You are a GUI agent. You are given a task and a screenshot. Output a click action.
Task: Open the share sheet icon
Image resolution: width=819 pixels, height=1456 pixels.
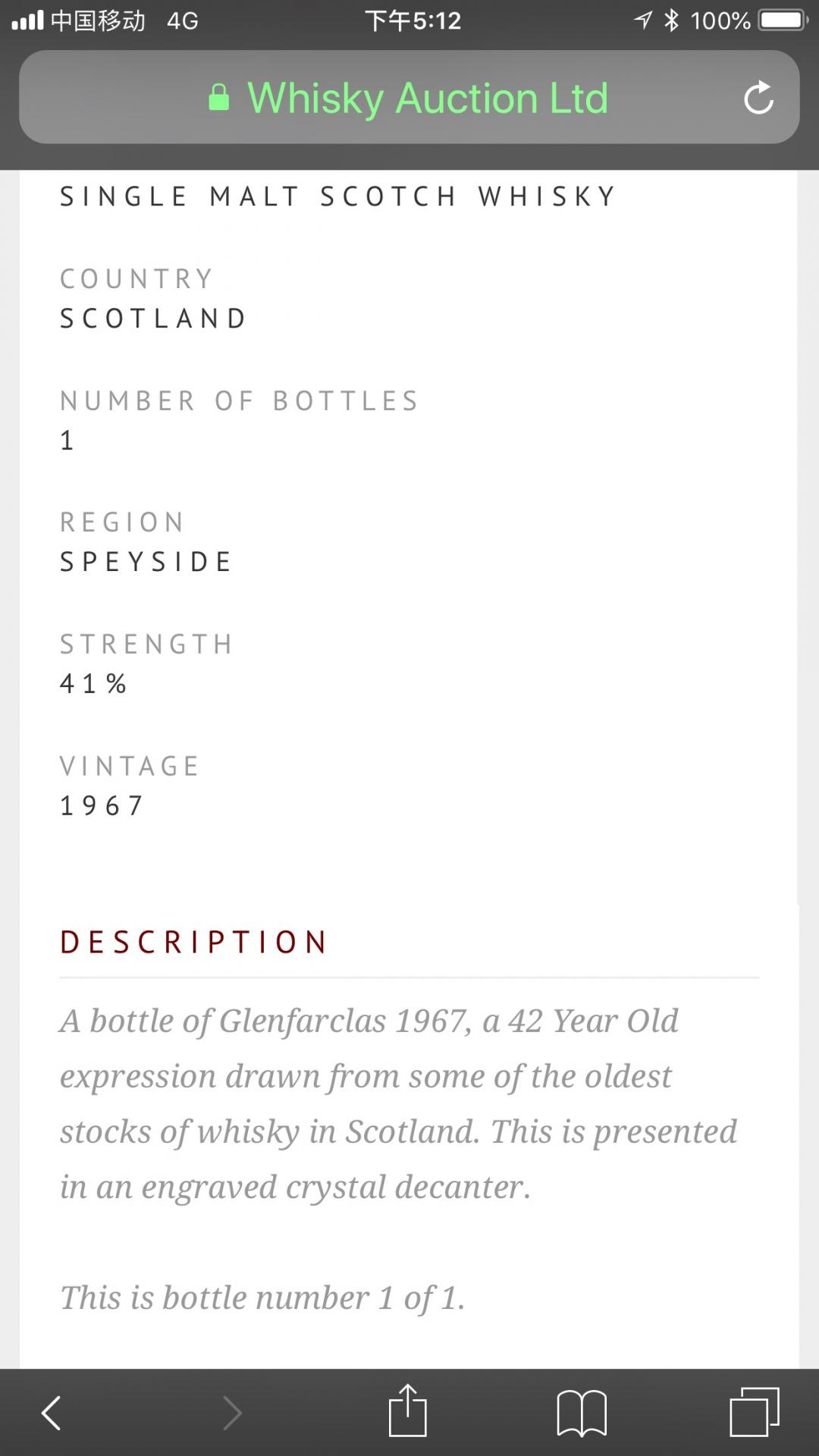coord(408,1411)
